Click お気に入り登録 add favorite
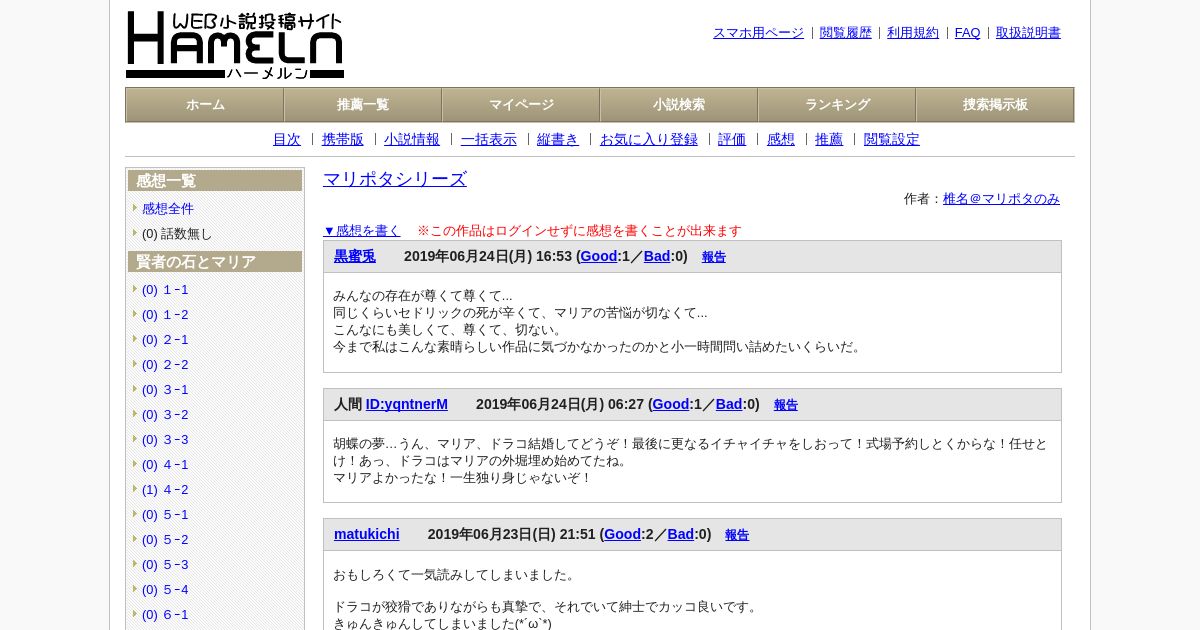 click(x=649, y=140)
